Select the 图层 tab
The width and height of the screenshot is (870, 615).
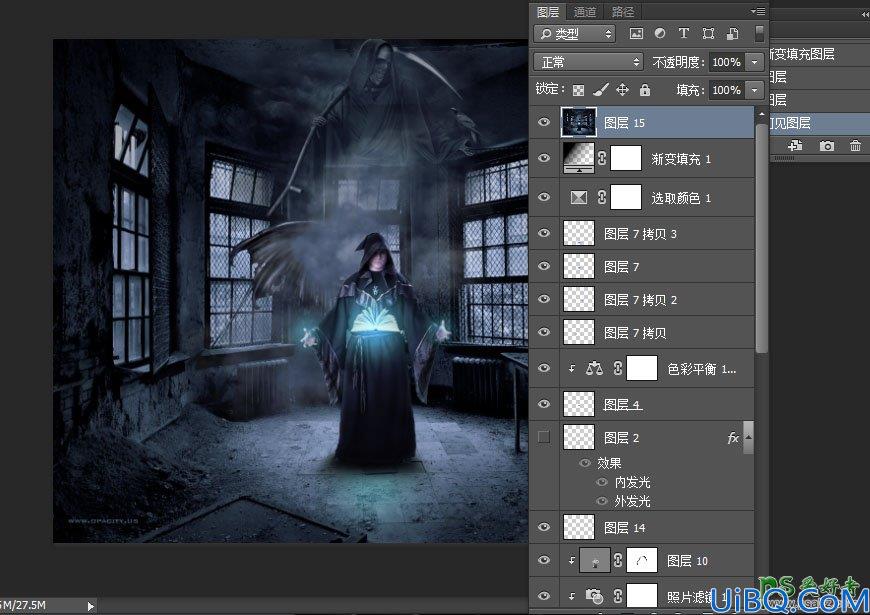click(x=548, y=12)
